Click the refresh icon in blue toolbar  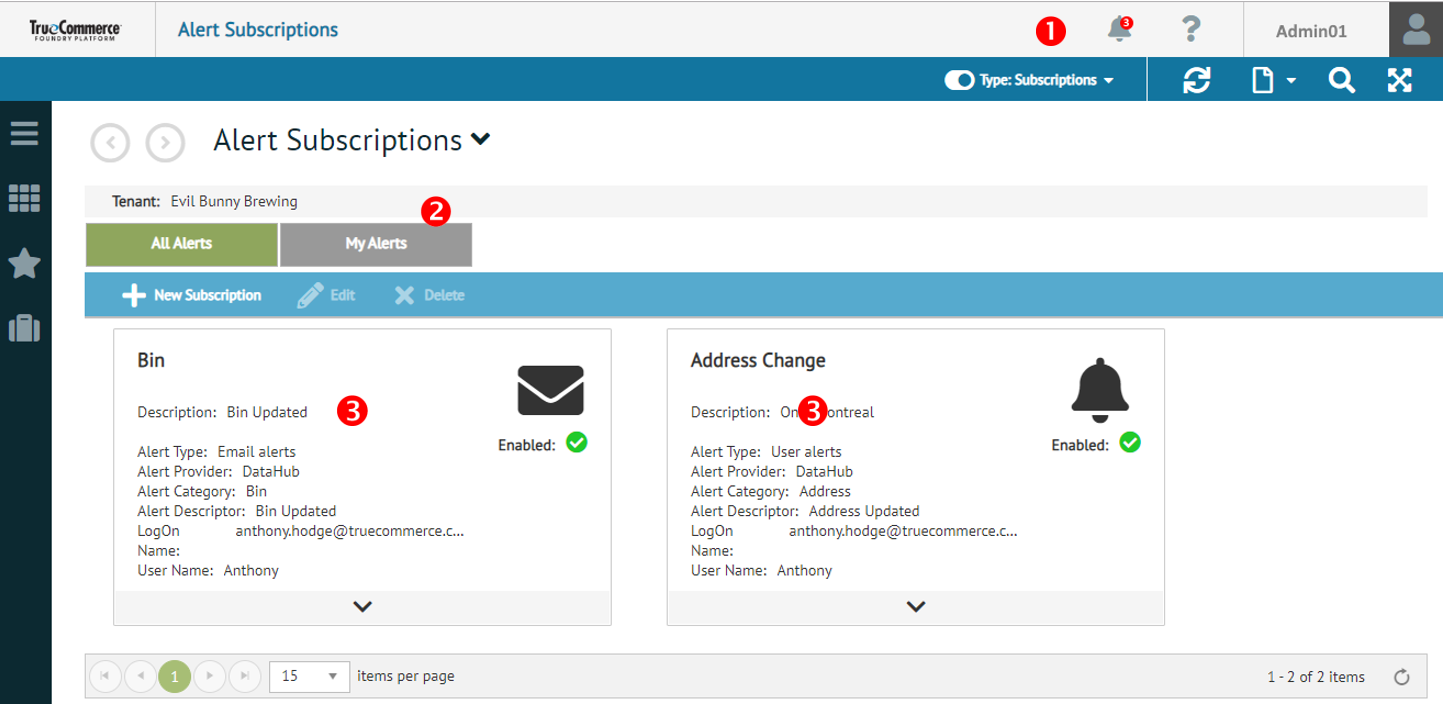click(x=1196, y=81)
